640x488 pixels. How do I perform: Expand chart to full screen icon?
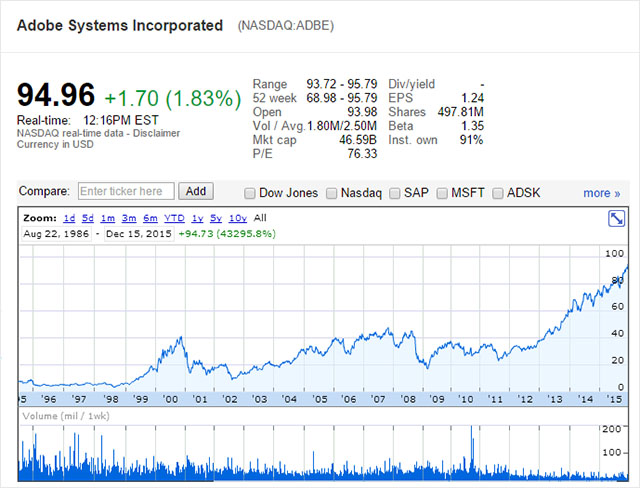click(616, 219)
